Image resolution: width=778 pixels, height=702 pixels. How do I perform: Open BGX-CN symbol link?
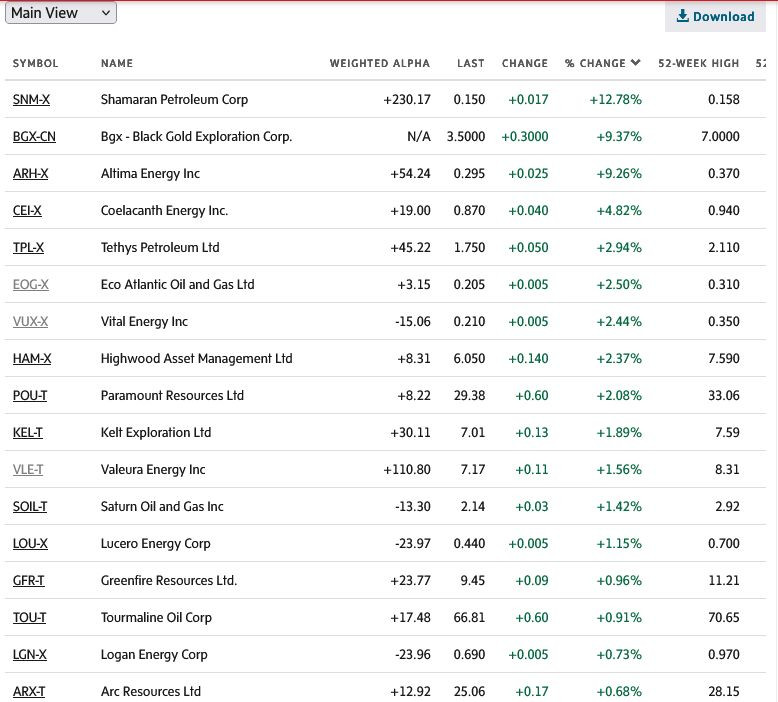point(34,136)
